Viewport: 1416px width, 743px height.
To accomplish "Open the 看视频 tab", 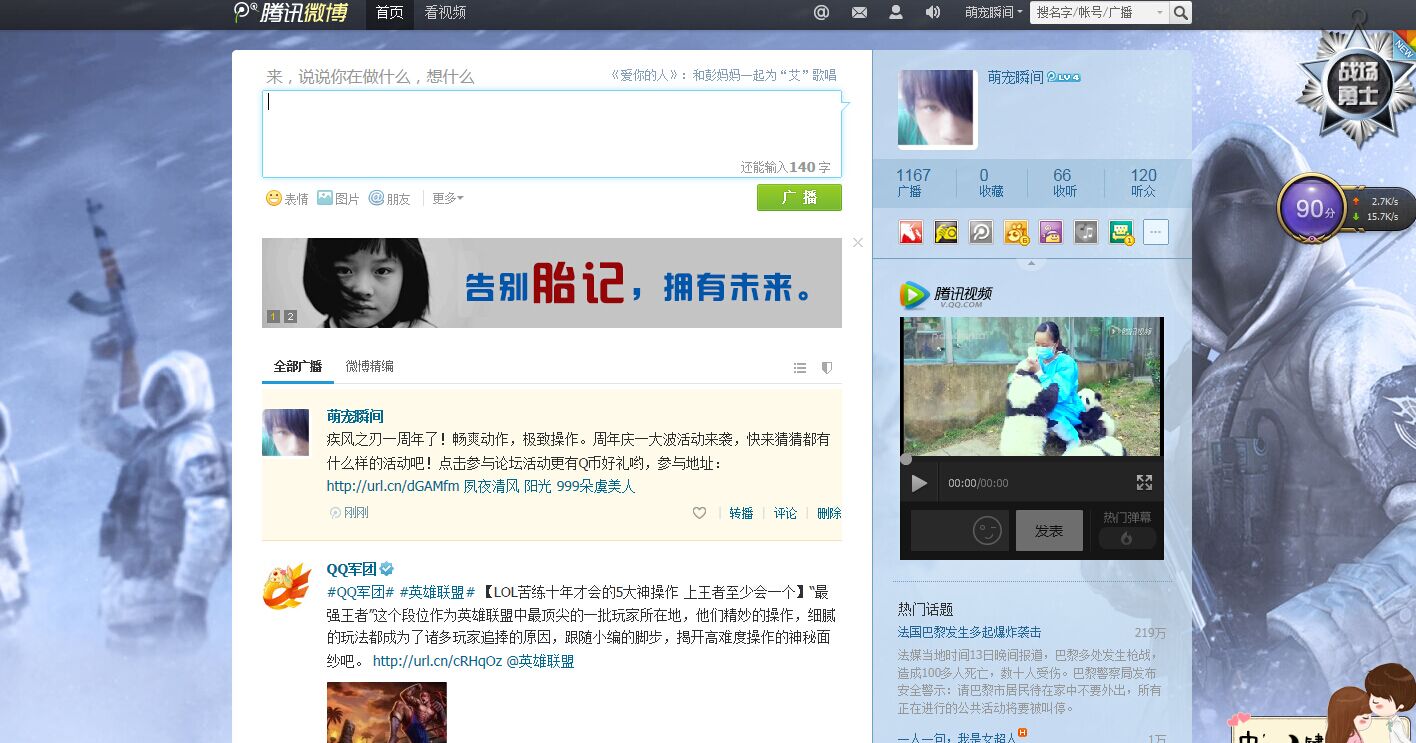I will (x=445, y=13).
